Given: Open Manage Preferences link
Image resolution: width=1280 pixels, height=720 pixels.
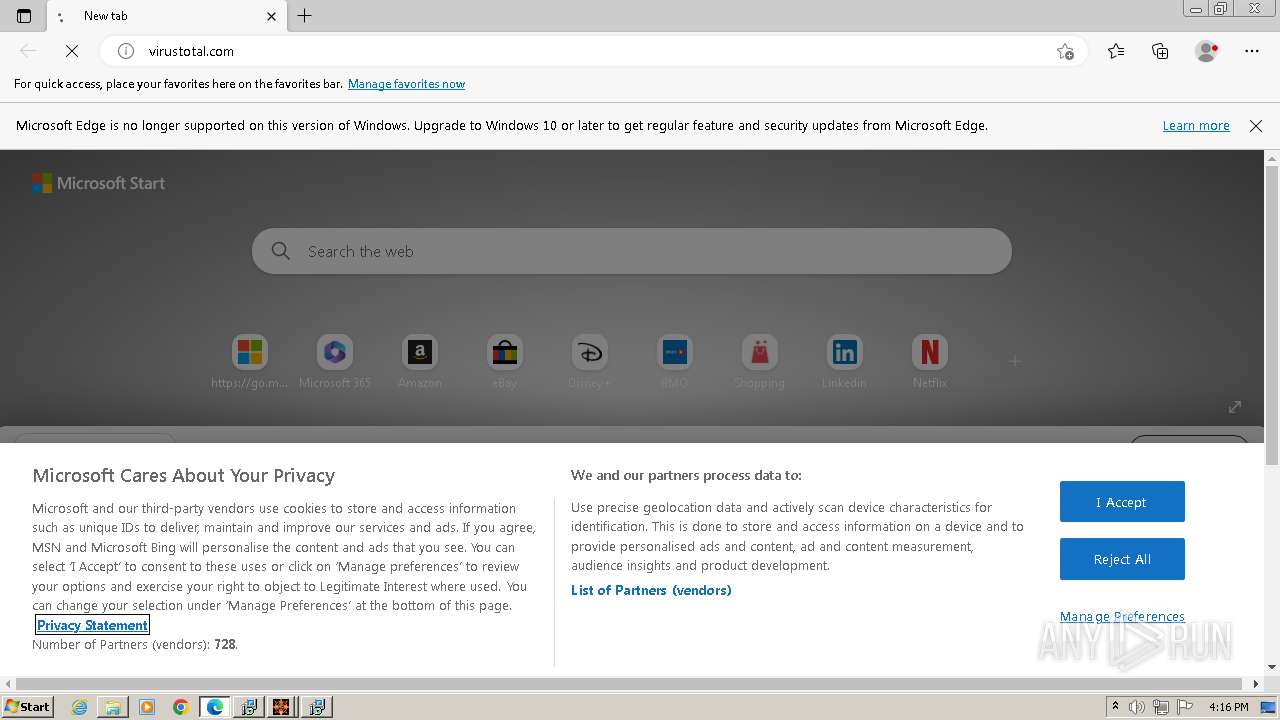Looking at the screenshot, I should (x=1122, y=616).
